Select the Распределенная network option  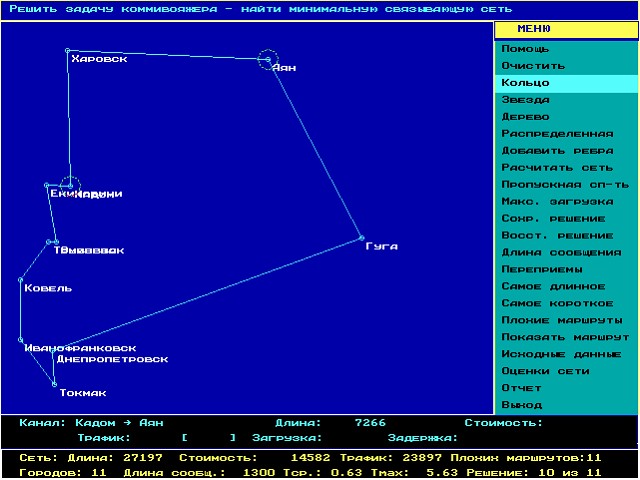[557, 134]
